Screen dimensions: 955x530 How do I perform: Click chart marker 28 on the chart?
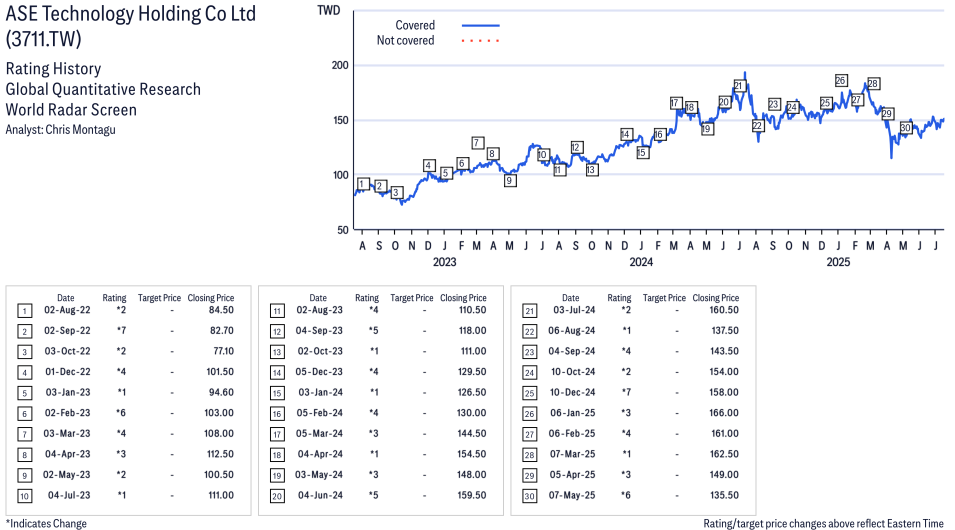873,83
